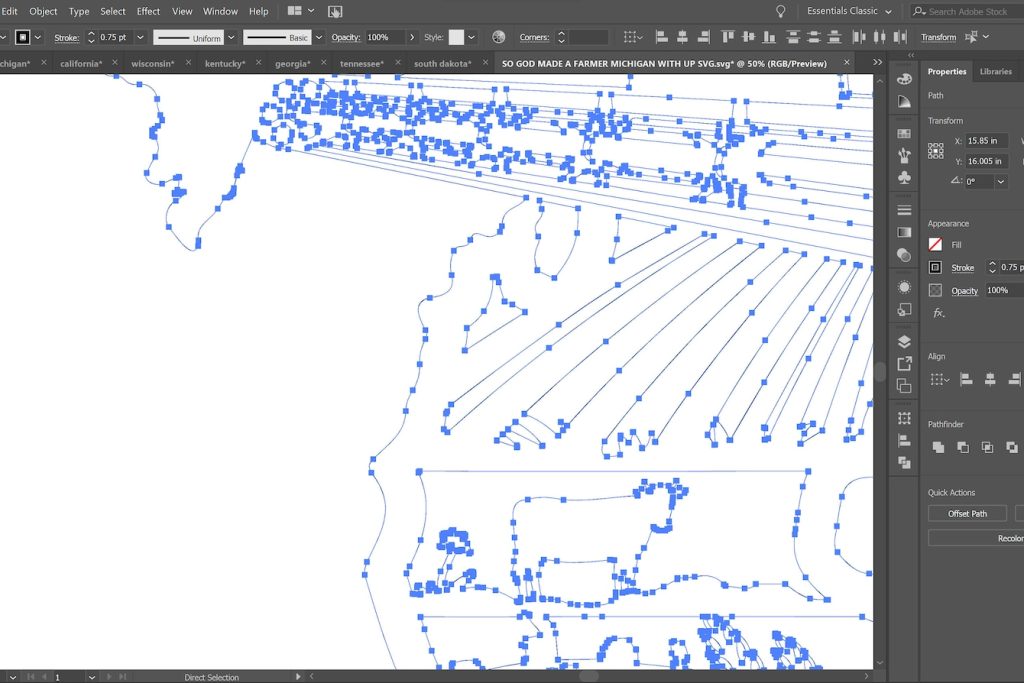Screen dimensions: 1024x683
Task: Open the rotation angle dropdown
Action: (1000, 181)
